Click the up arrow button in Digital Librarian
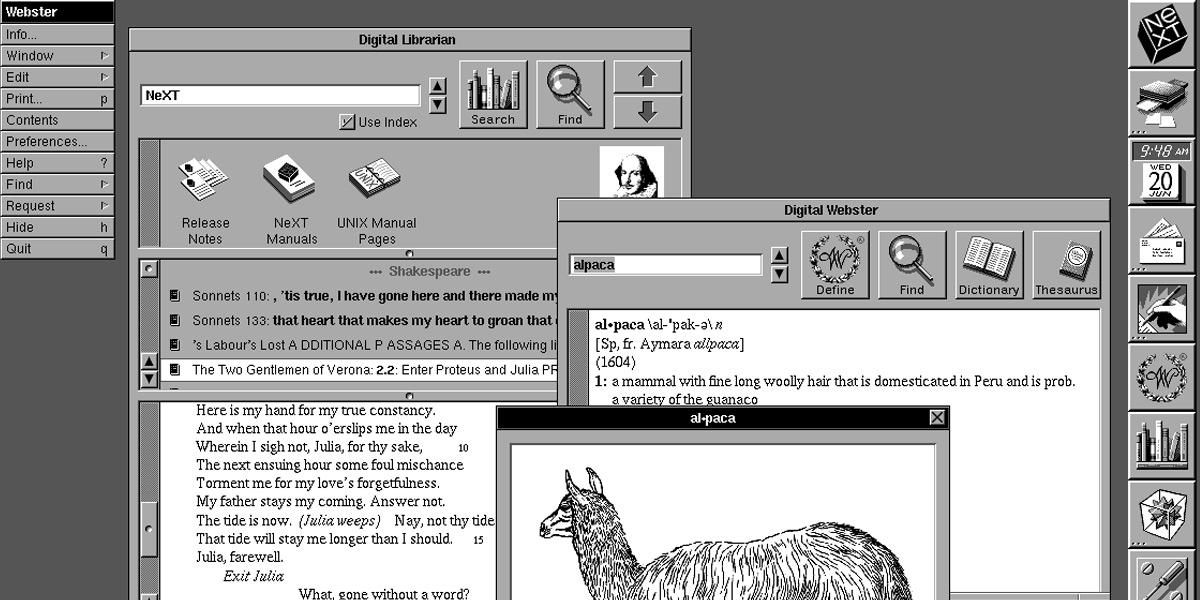The image size is (1200, 600). tap(647, 77)
